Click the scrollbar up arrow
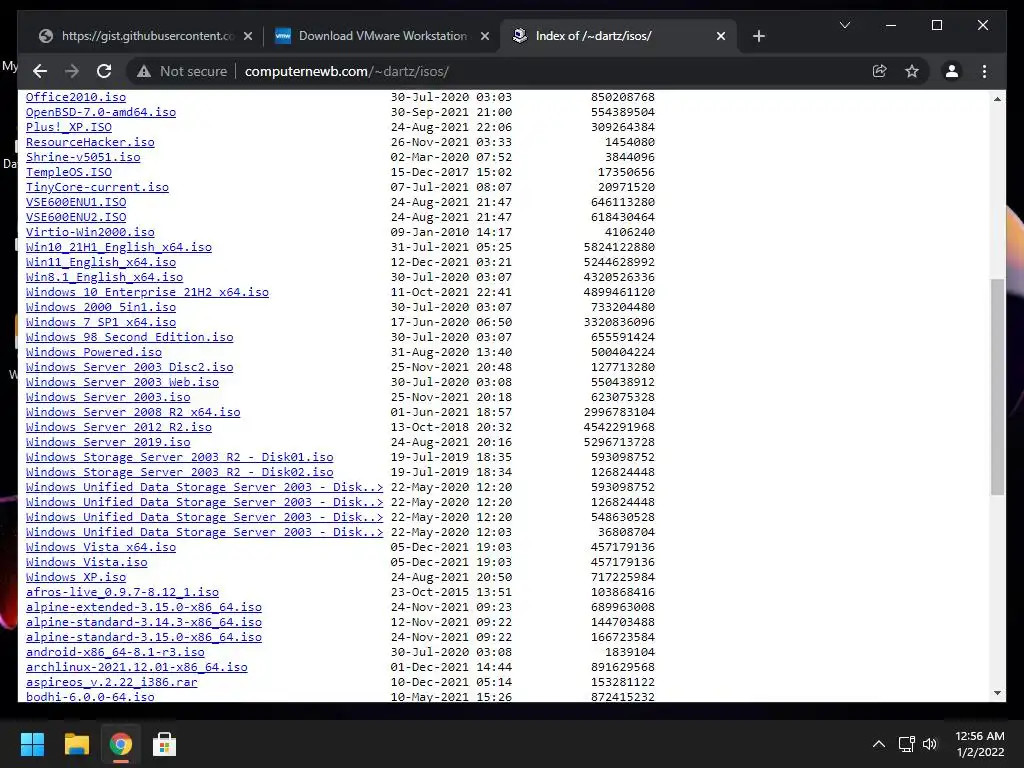 coord(997,99)
